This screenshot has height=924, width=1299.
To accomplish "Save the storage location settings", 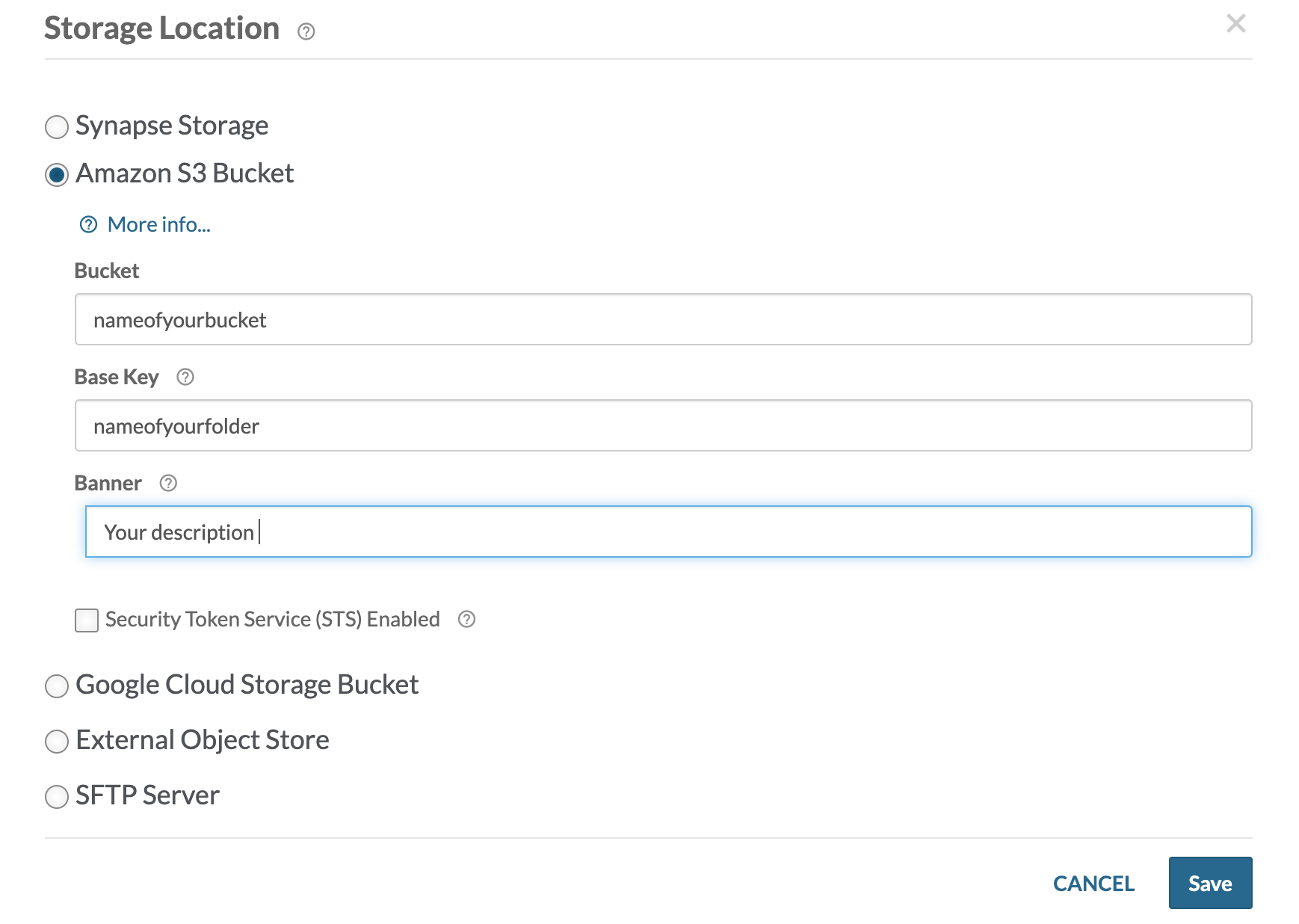I will pyautogui.click(x=1211, y=883).
